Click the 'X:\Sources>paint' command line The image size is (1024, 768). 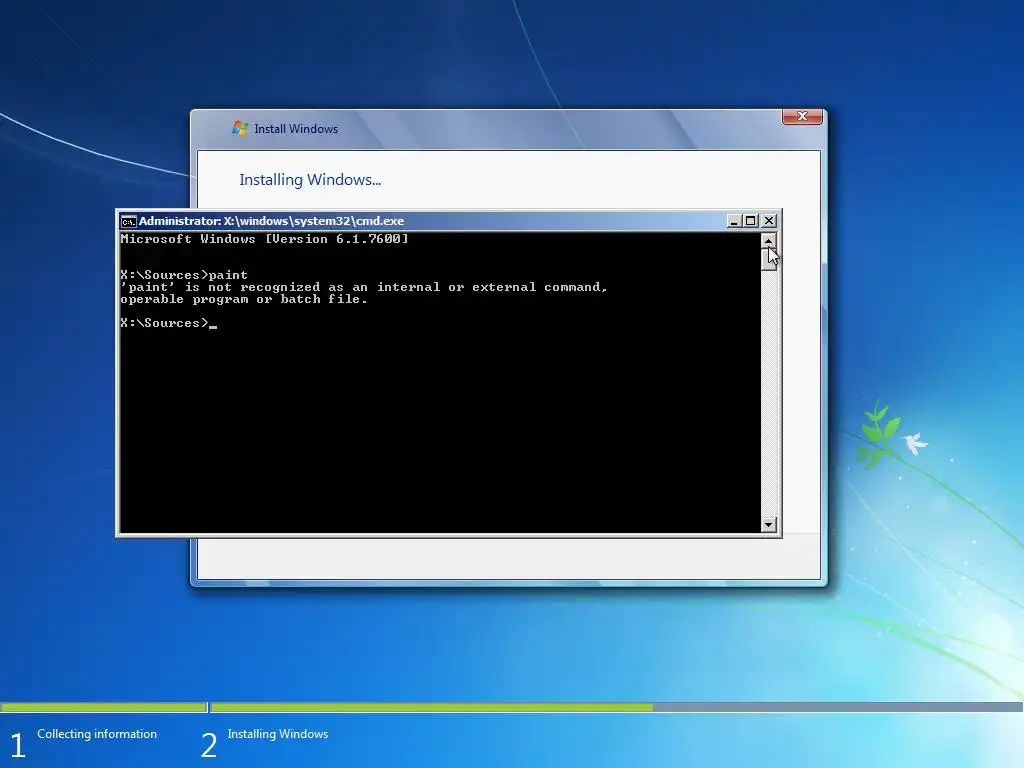pyautogui.click(x=184, y=275)
